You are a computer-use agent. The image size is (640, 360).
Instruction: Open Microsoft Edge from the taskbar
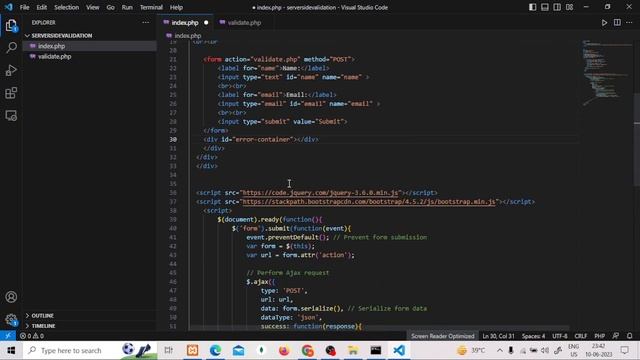click(x=216, y=351)
